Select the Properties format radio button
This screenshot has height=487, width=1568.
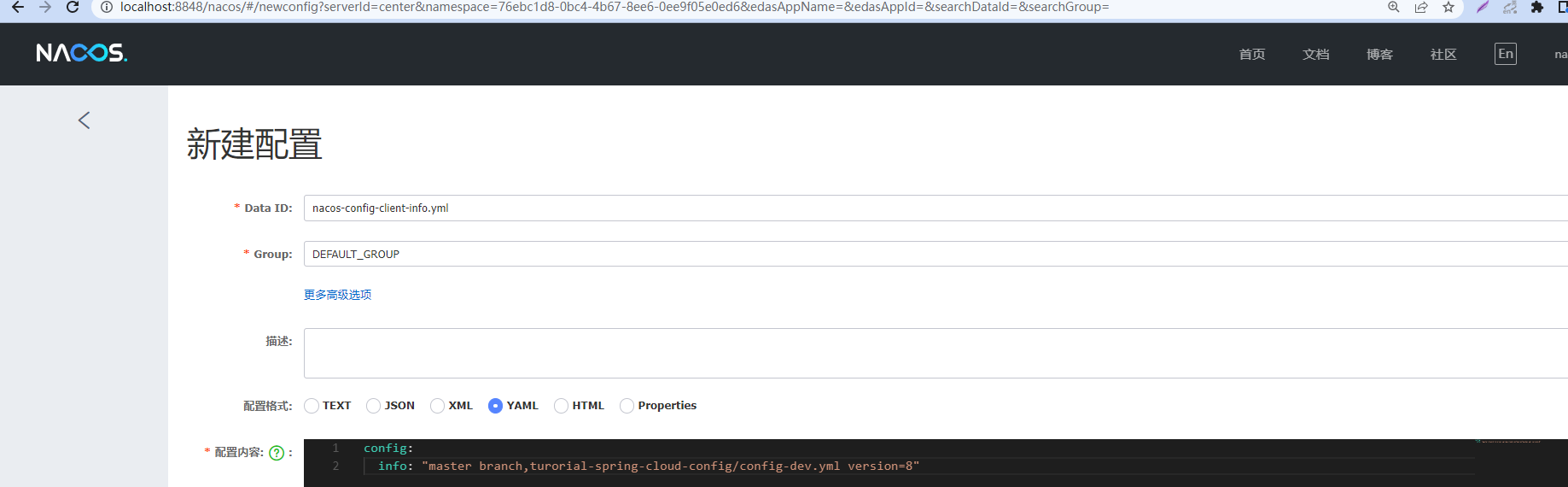click(x=627, y=406)
